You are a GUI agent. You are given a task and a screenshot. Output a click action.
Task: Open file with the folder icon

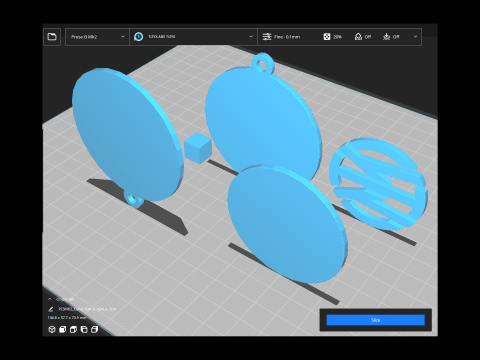52,37
